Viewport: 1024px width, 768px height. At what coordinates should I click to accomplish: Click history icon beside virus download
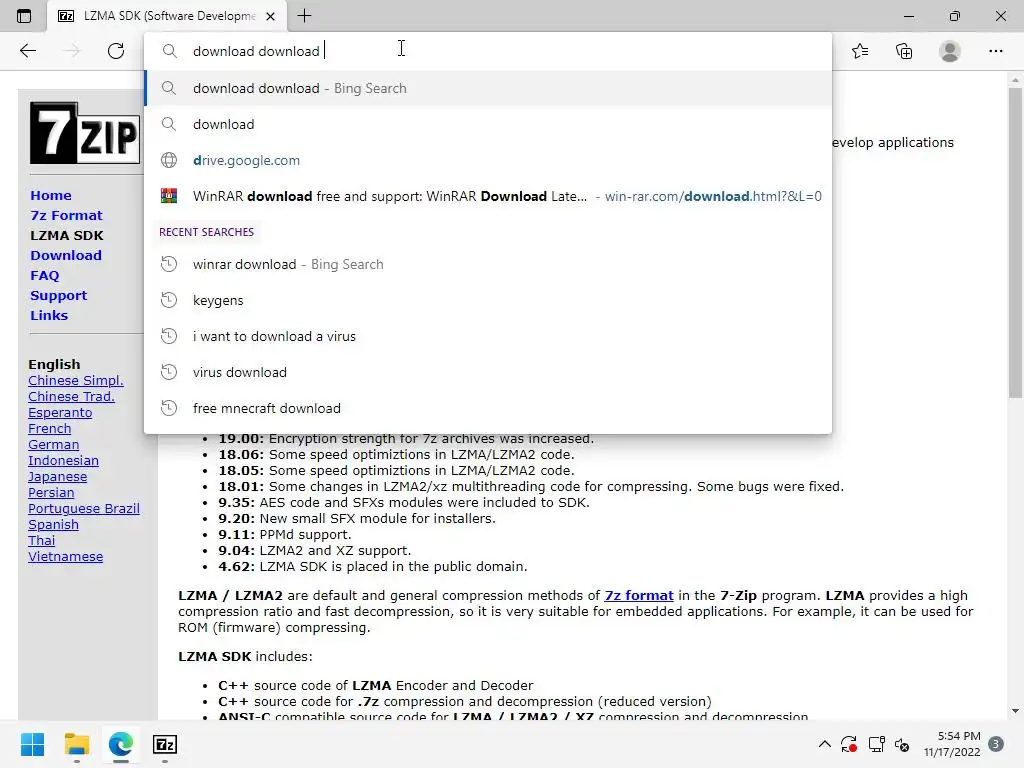[169, 372]
